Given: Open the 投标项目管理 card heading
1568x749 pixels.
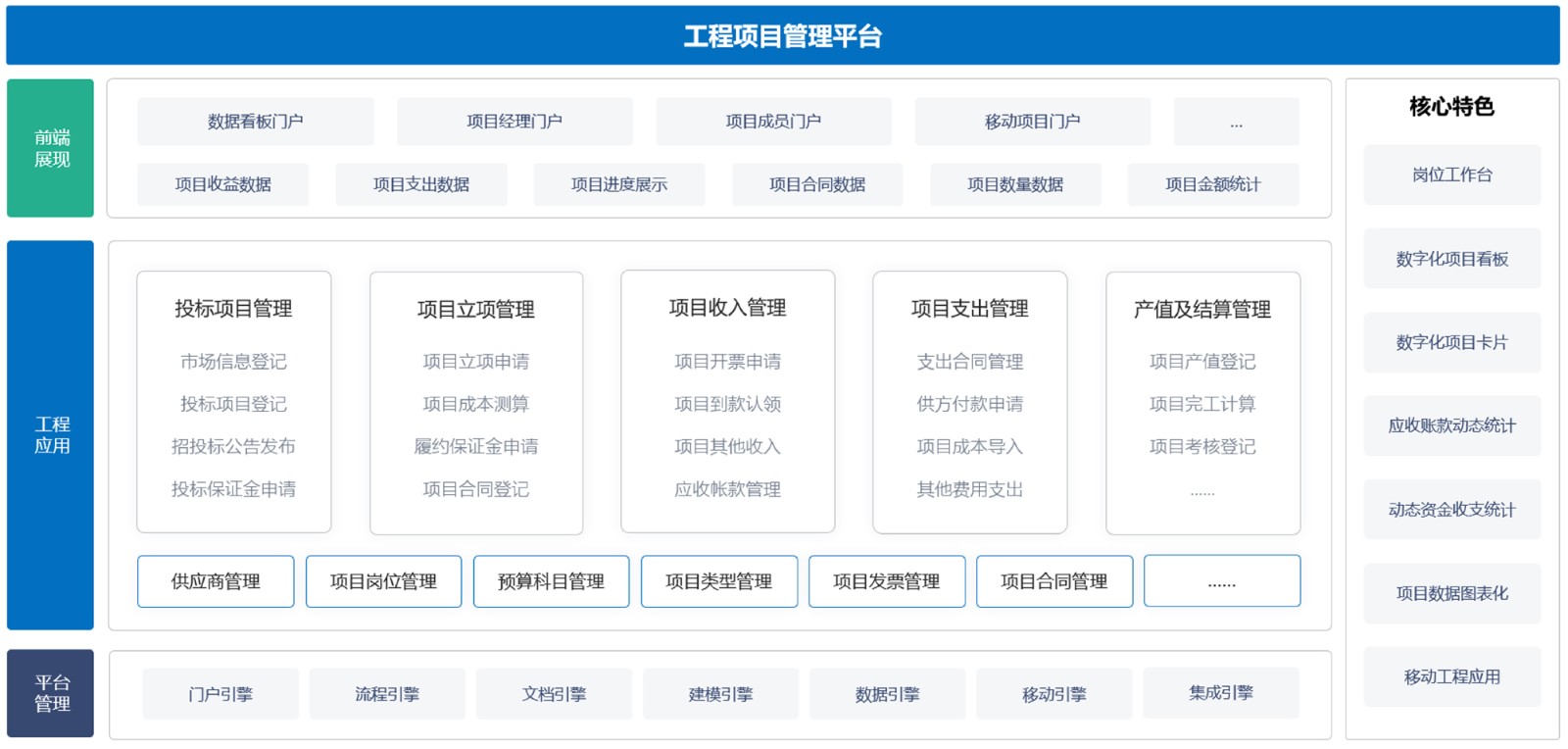Looking at the screenshot, I should click(233, 309).
